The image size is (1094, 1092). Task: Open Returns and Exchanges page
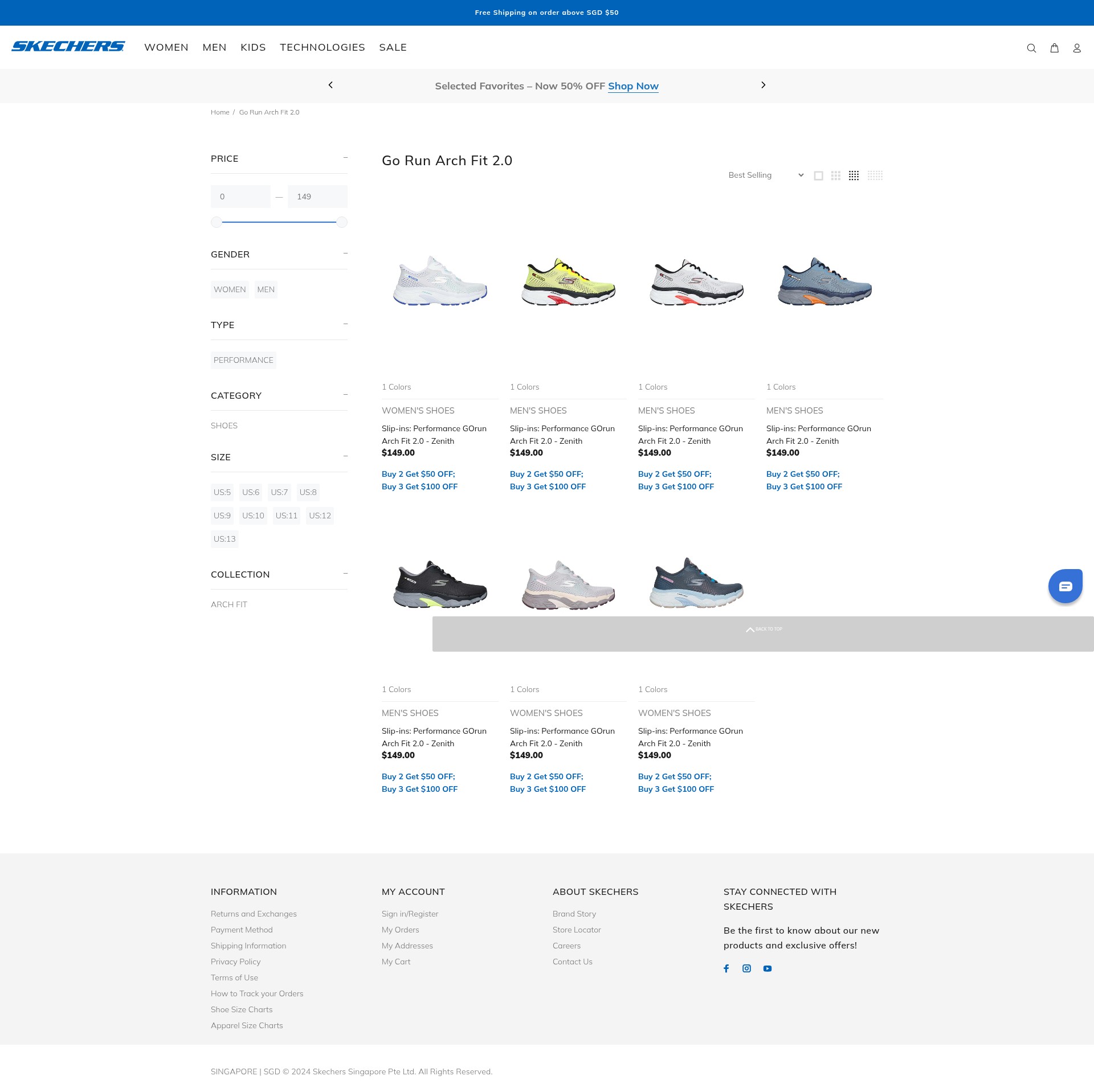coord(254,914)
